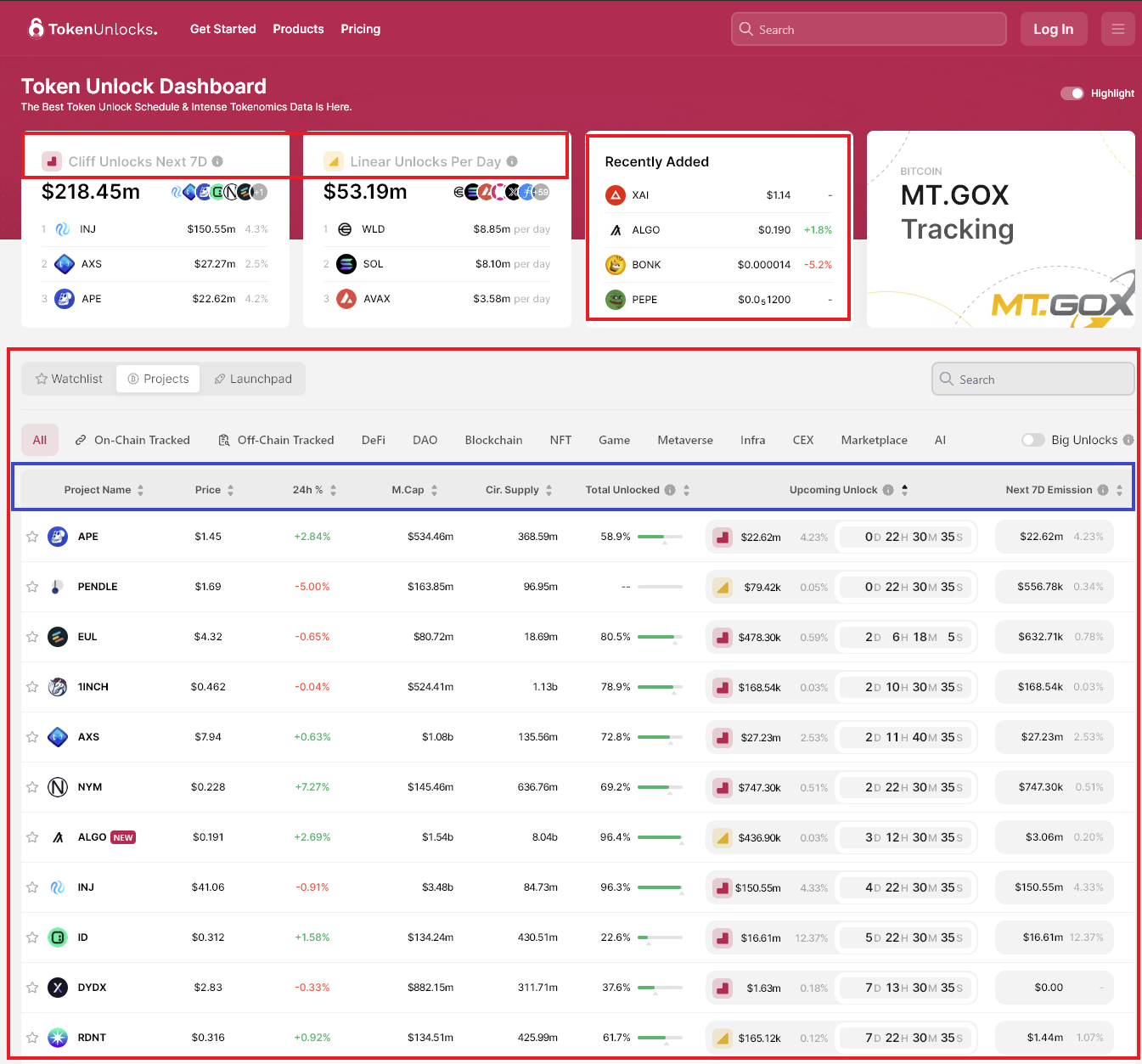The image size is (1142, 1064).
Task: Click info icon next to Upcoming Unlock header
Action: pos(888,490)
